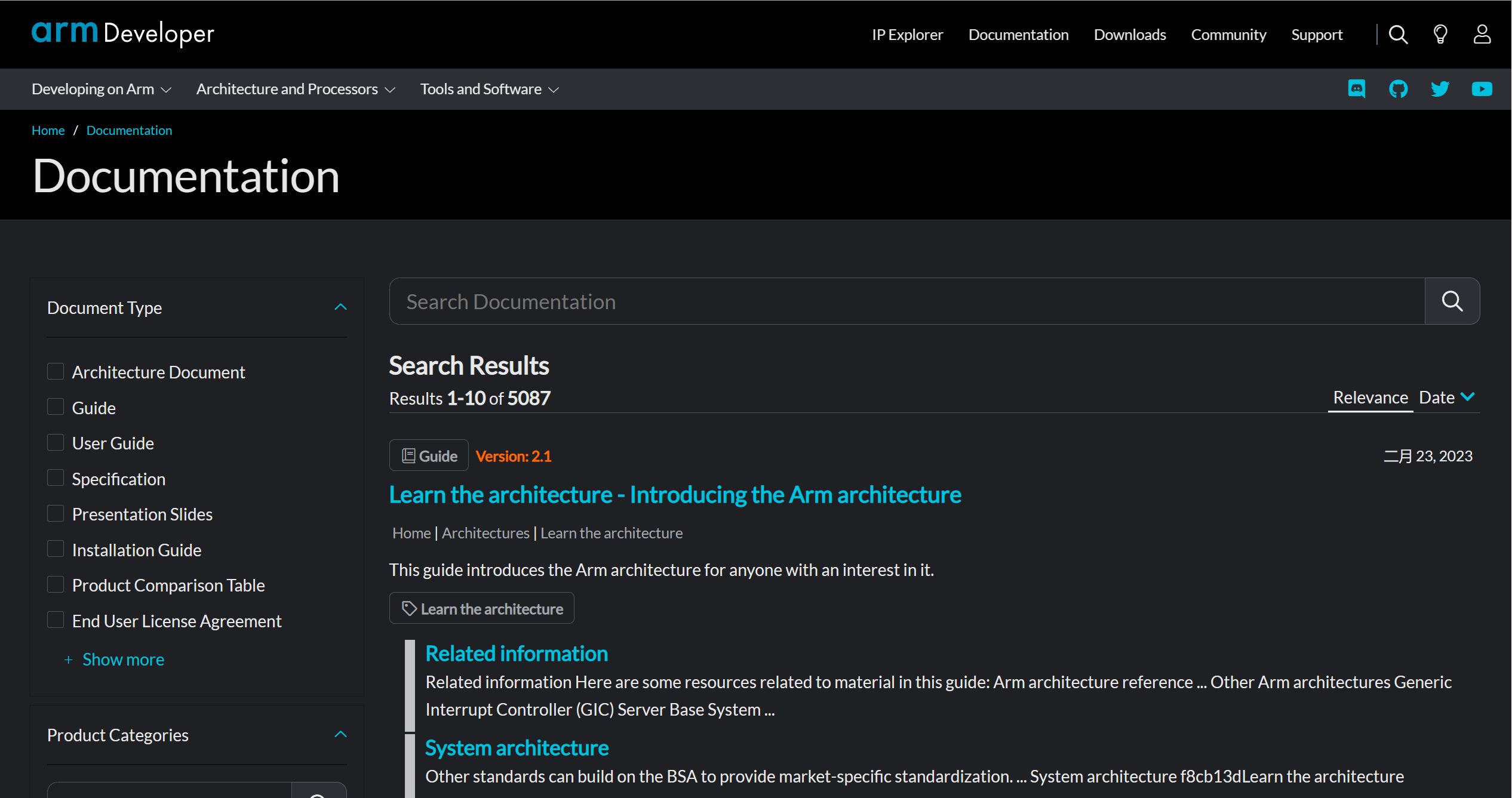Screen dimensions: 1512x798
Task: Open Downloads in top navigation
Action: 1130,35
